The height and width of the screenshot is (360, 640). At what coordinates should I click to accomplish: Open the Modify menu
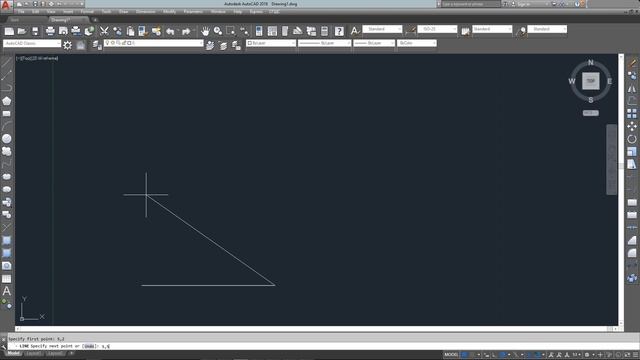click(x=169, y=12)
